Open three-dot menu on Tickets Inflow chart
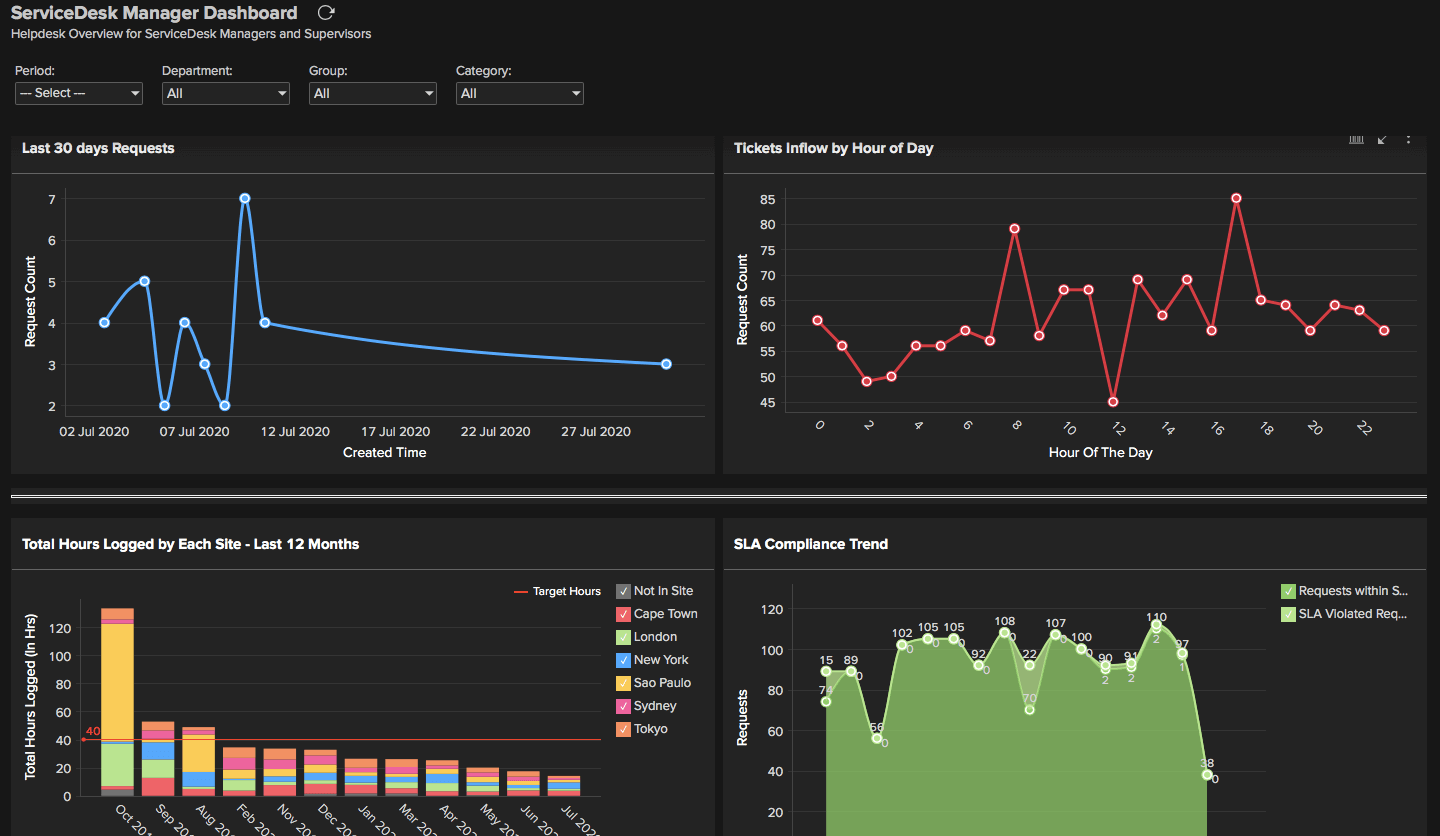The image size is (1440, 836). tap(1408, 139)
